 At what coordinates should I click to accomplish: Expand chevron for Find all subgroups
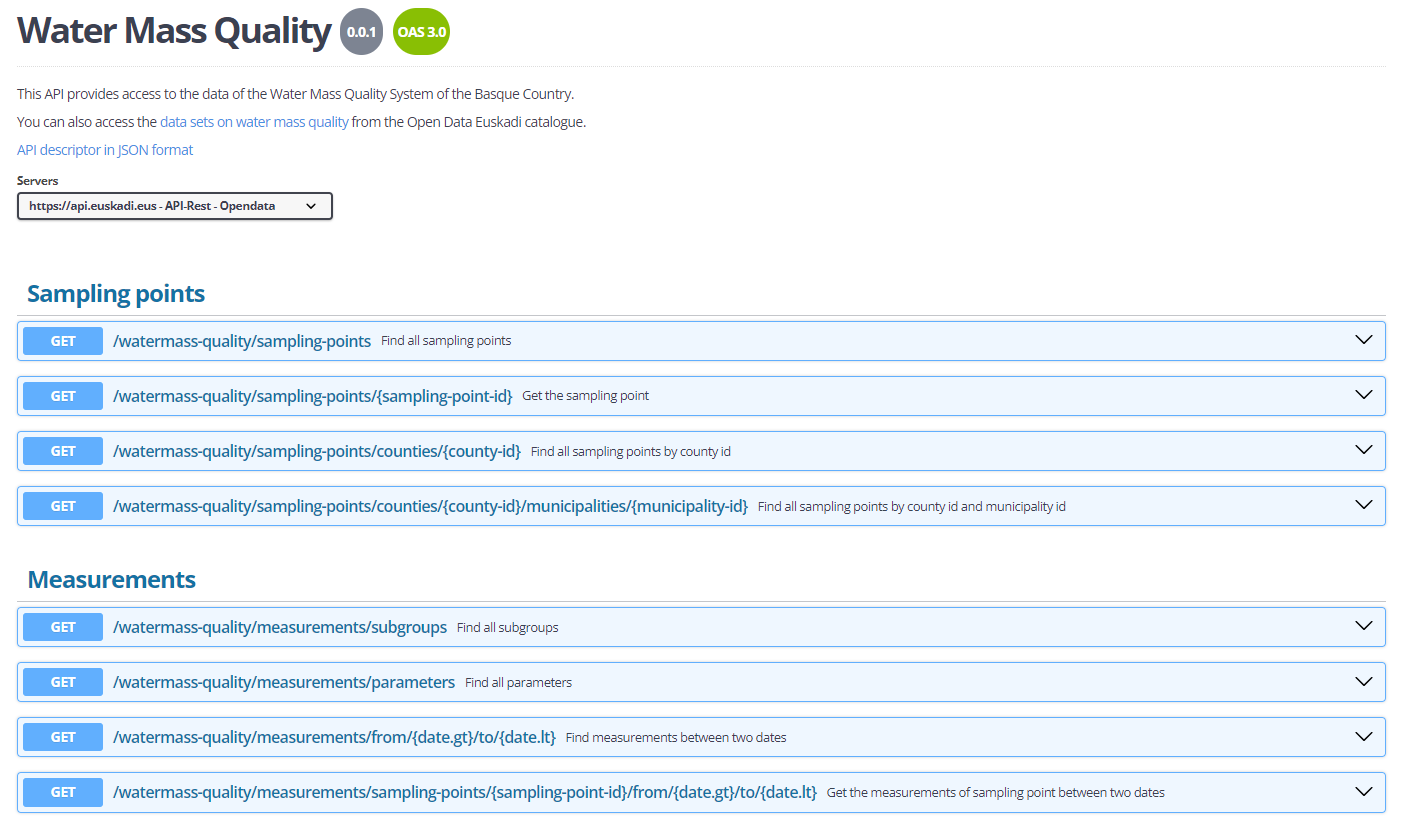[1363, 626]
